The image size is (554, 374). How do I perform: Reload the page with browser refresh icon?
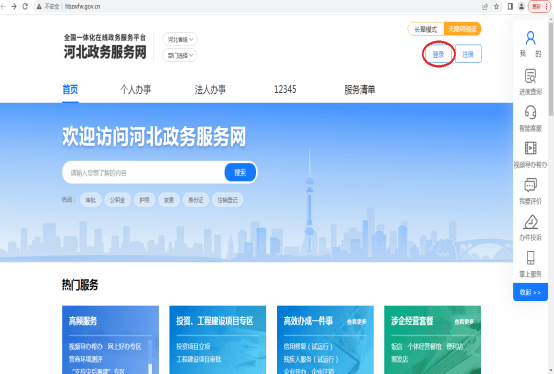tap(25, 6)
